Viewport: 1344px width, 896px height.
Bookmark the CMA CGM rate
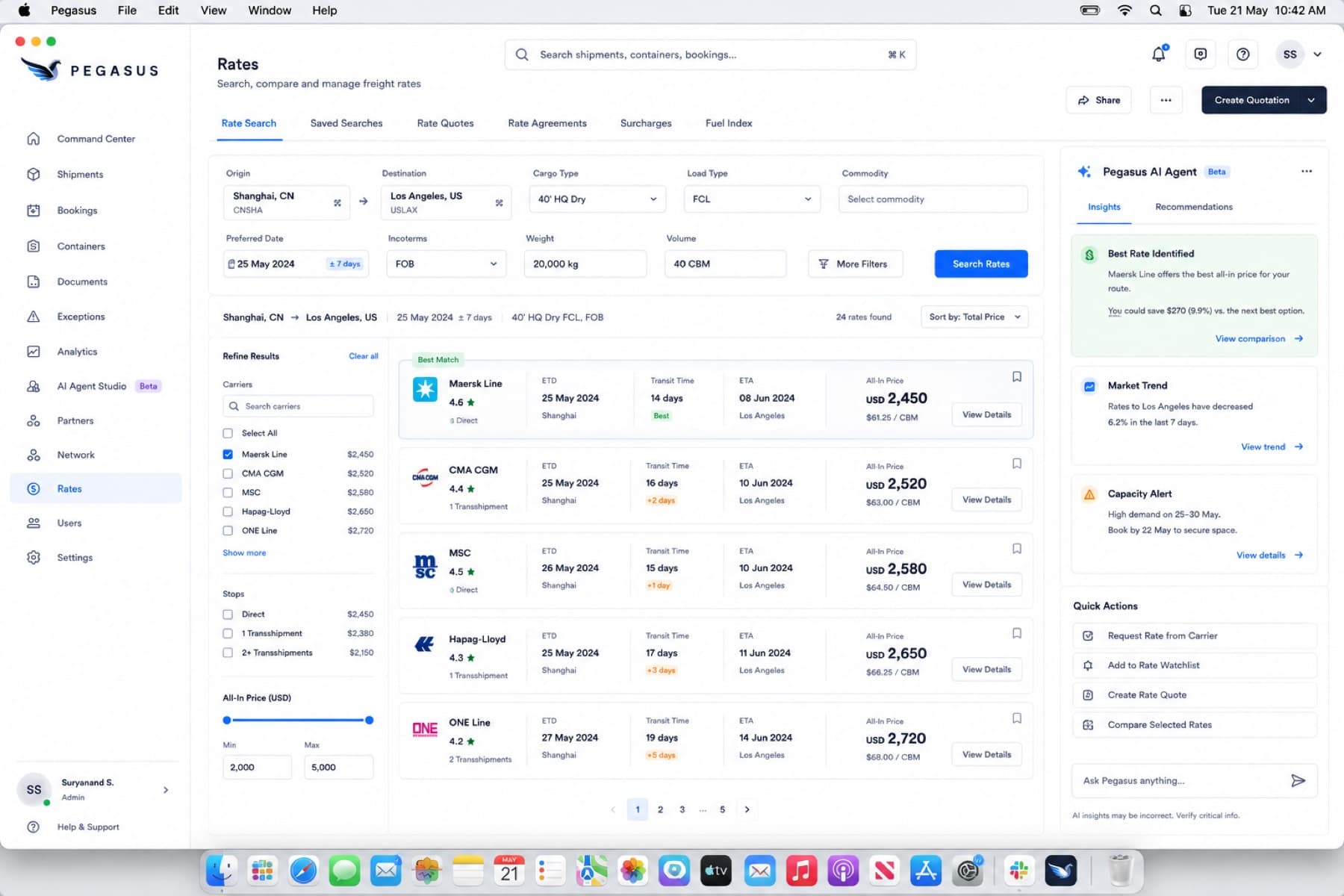click(1016, 464)
